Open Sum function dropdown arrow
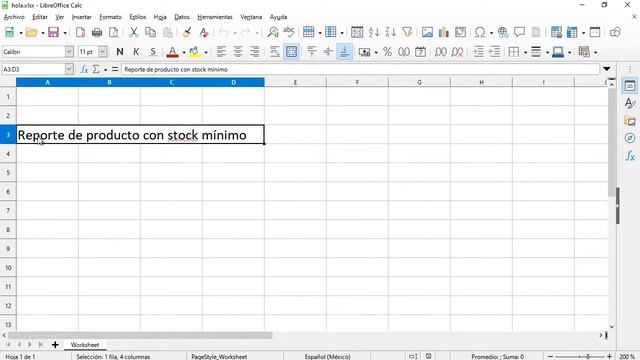Screen dimensions: 640x360 click(105, 70)
